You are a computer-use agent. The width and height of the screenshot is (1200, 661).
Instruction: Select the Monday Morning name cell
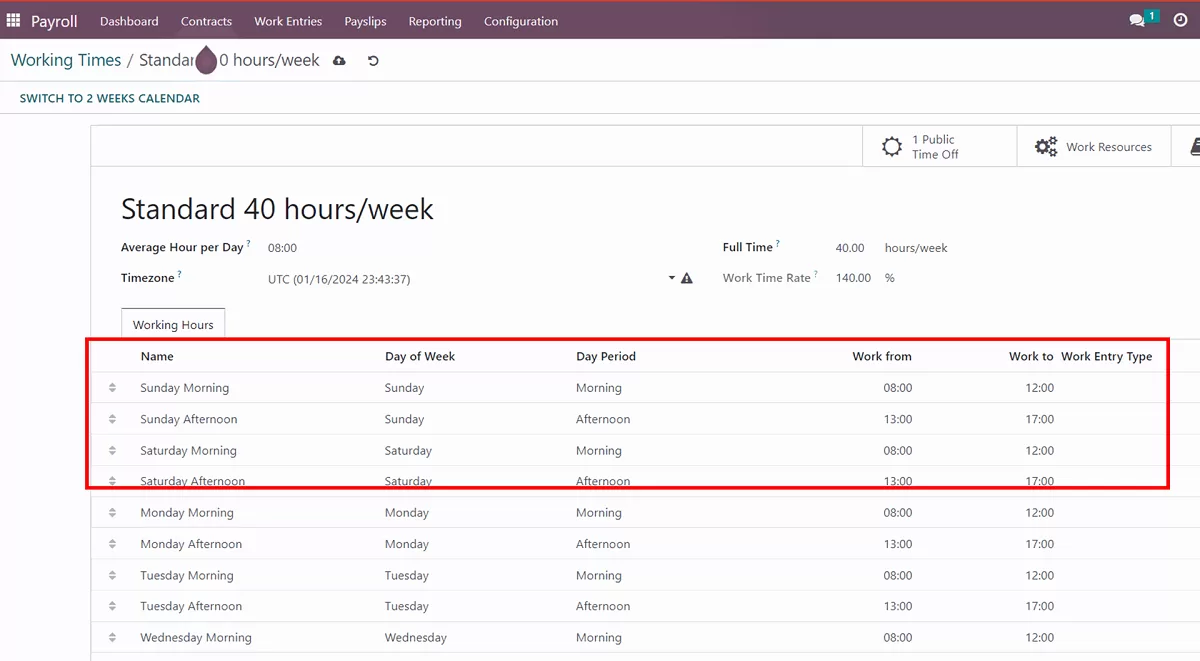pyautogui.click(x=187, y=513)
